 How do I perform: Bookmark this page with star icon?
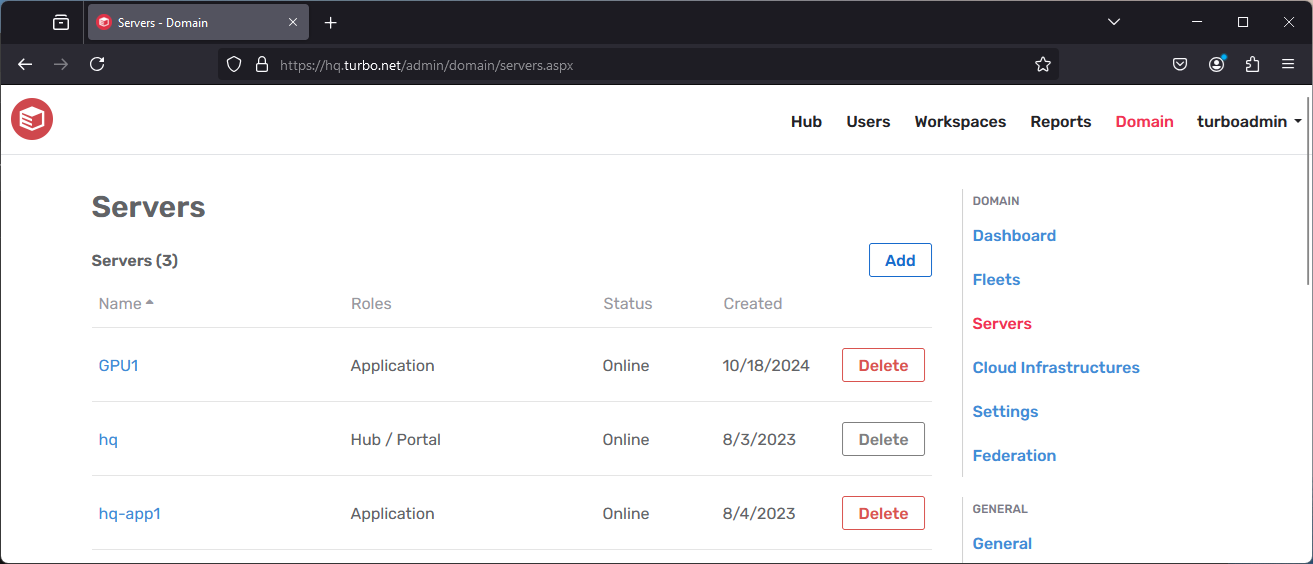[x=1043, y=64]
